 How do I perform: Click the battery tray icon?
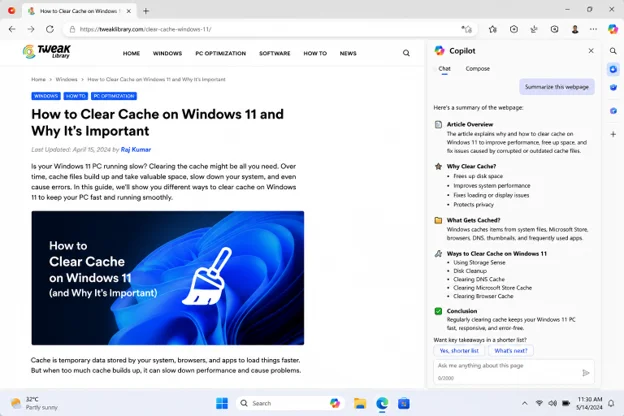click(x=566, y=403)
